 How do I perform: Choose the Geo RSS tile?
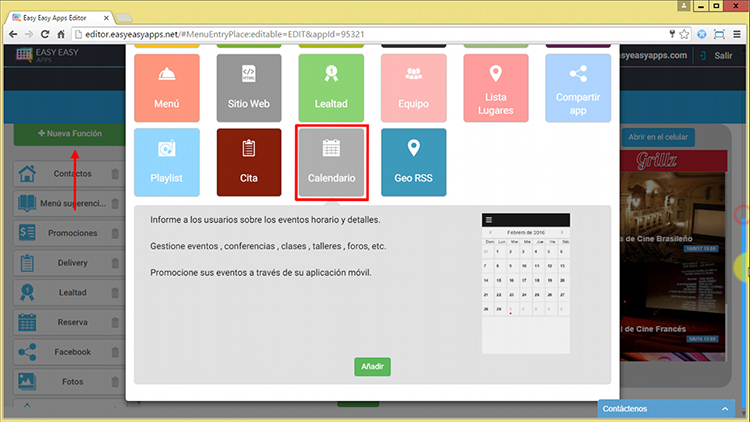[413, 162]
